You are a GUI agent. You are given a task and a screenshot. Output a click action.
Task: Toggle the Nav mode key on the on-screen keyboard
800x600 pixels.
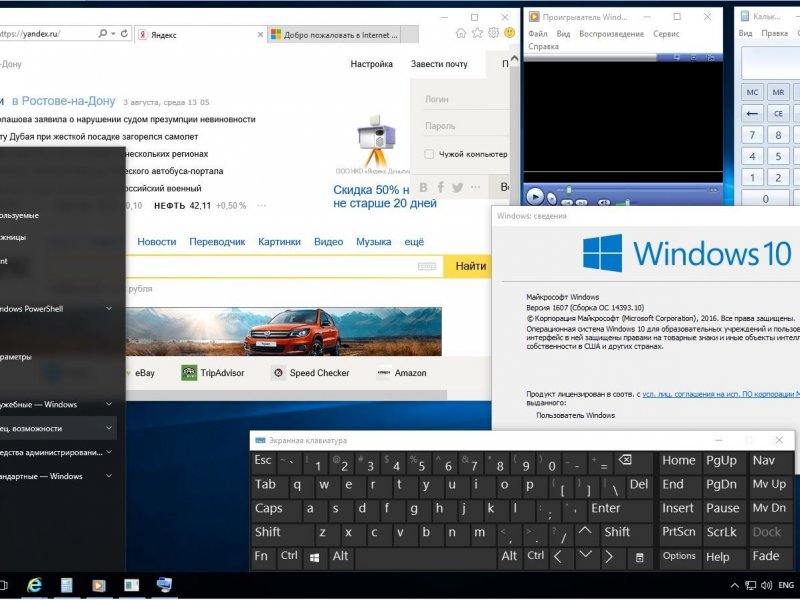pos(770,461)
